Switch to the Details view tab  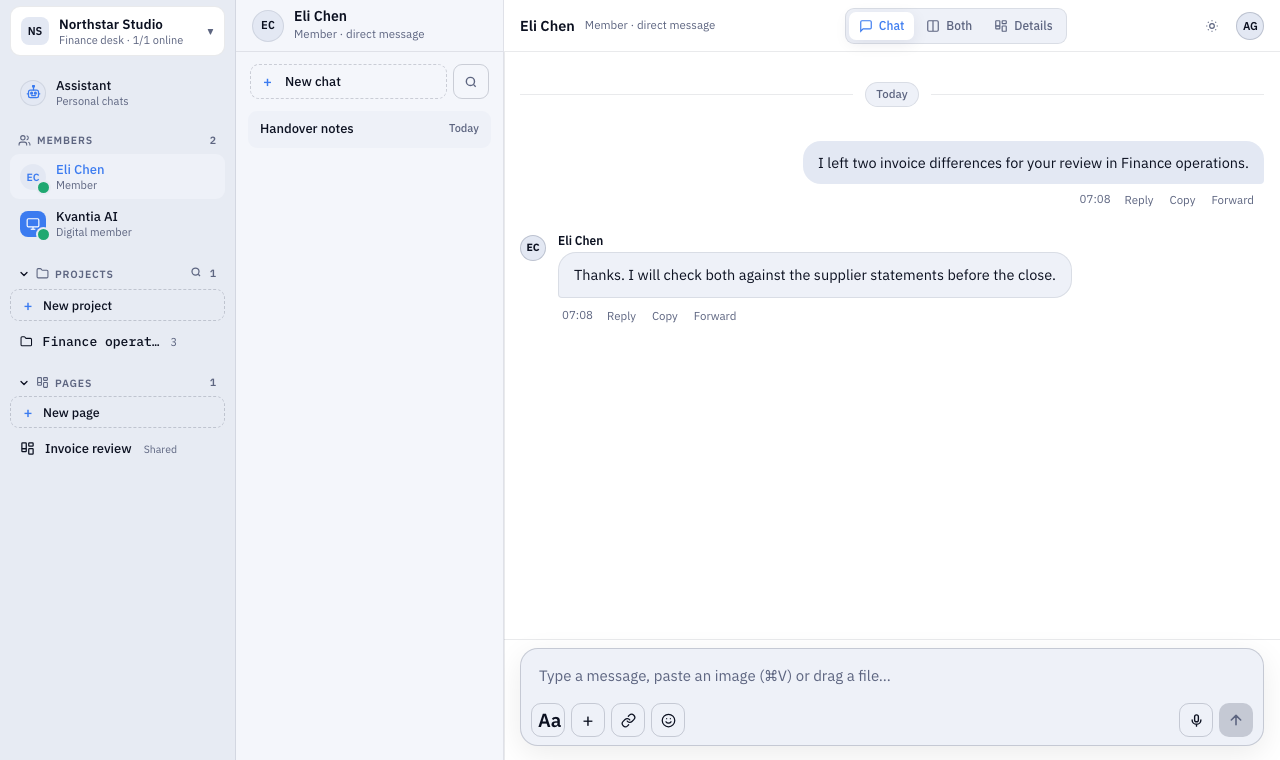pos(1023,26)
